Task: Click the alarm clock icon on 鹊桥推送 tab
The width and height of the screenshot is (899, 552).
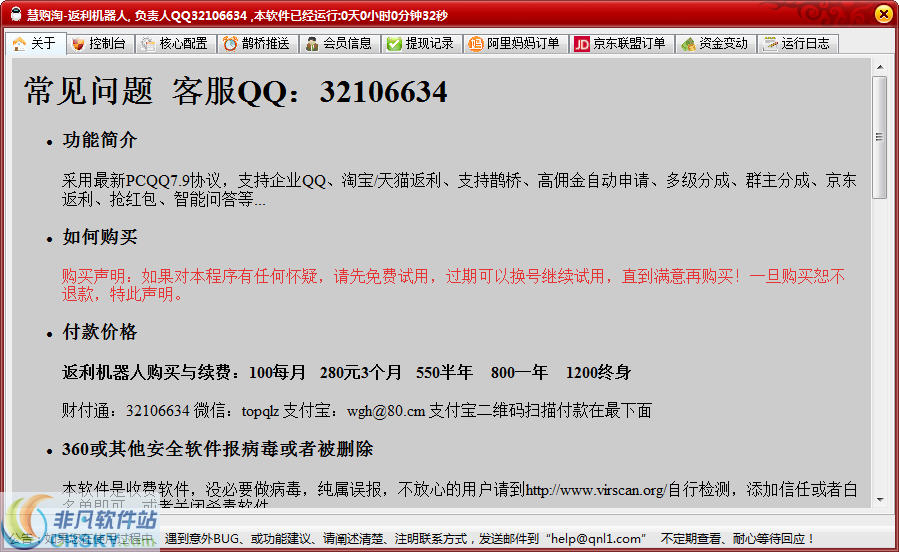Action: click(x=230, y=44)
